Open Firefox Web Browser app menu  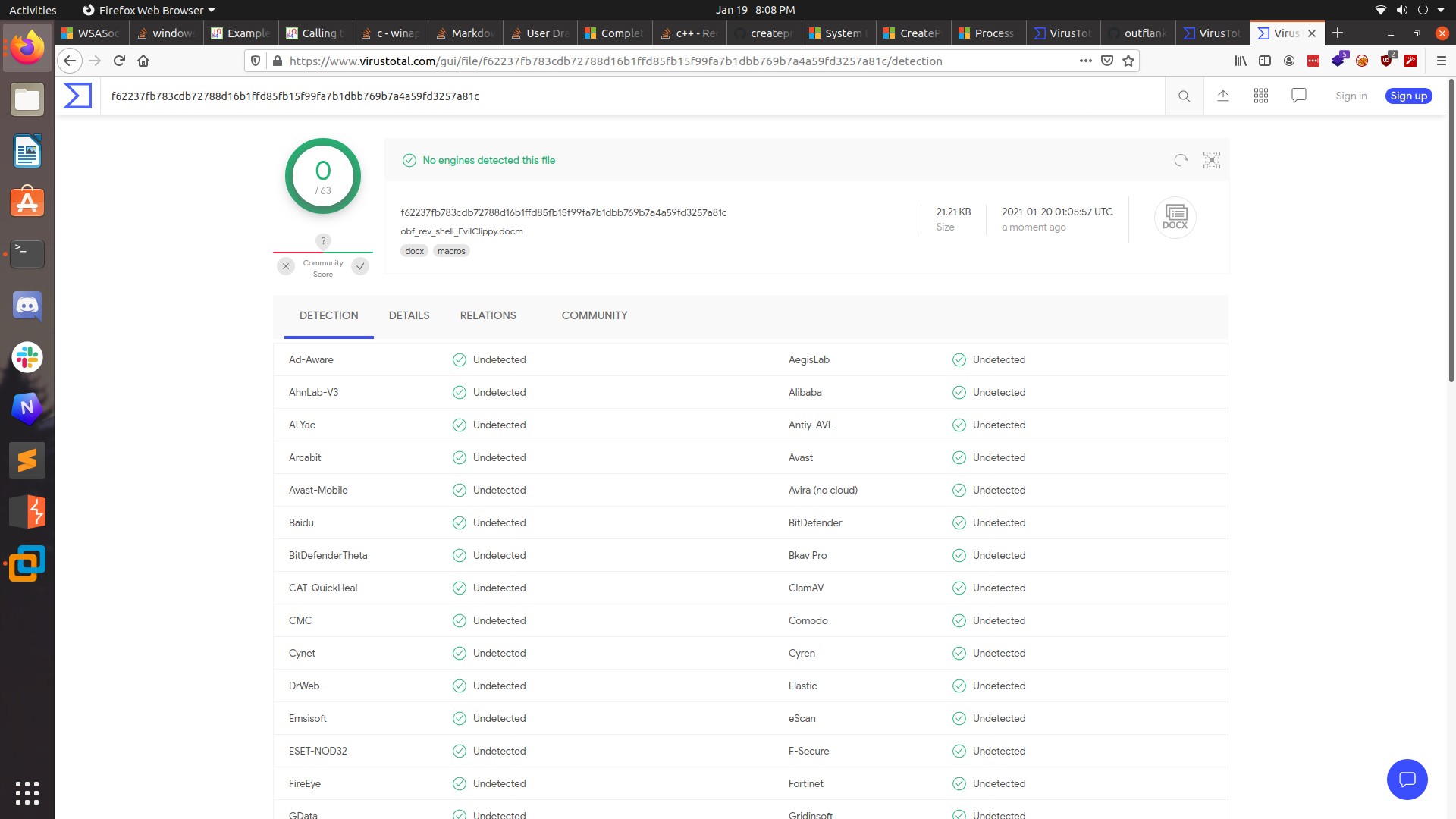point(149,10)
